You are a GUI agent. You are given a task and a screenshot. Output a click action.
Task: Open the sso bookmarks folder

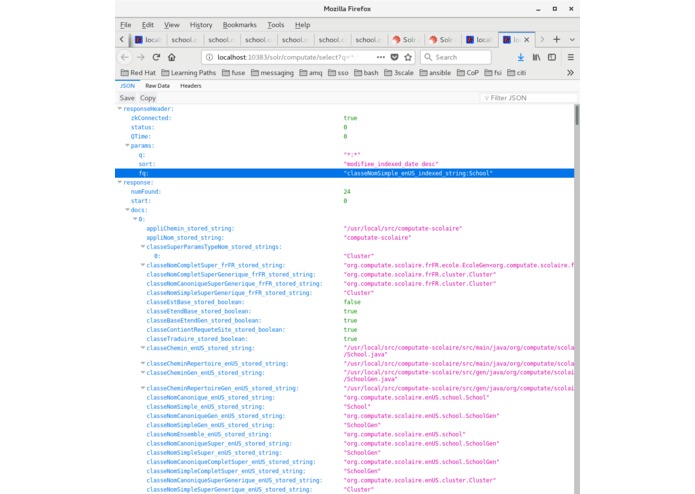point(338,73)
